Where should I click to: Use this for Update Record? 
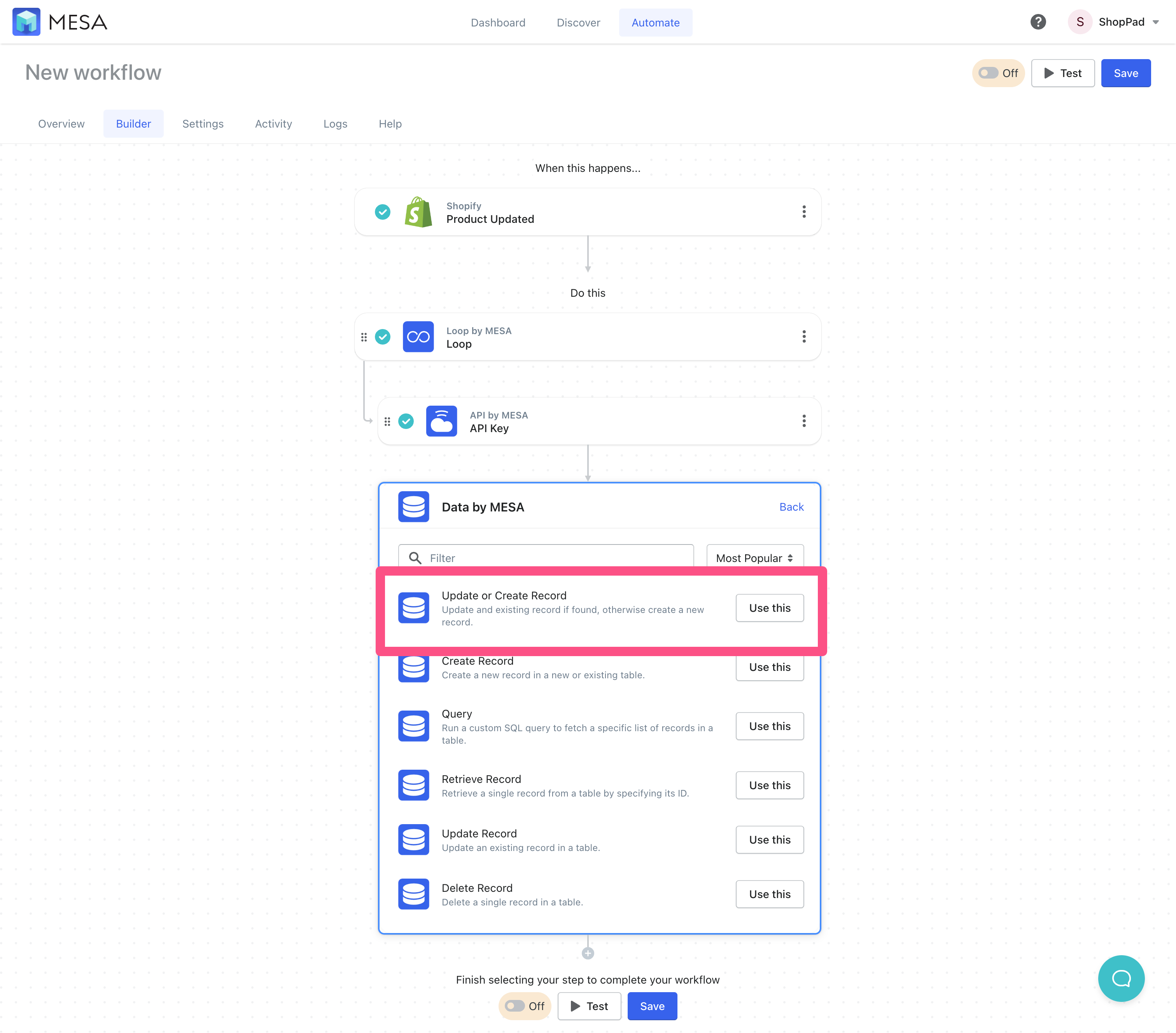pos(769,840)
